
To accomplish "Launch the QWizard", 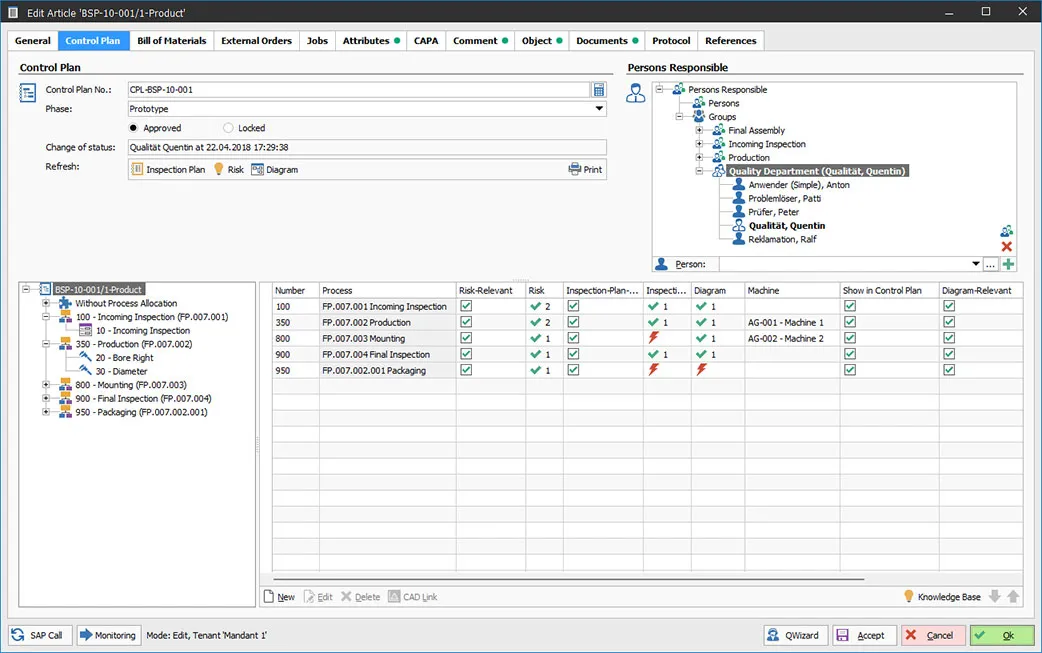I will [795, 635].
